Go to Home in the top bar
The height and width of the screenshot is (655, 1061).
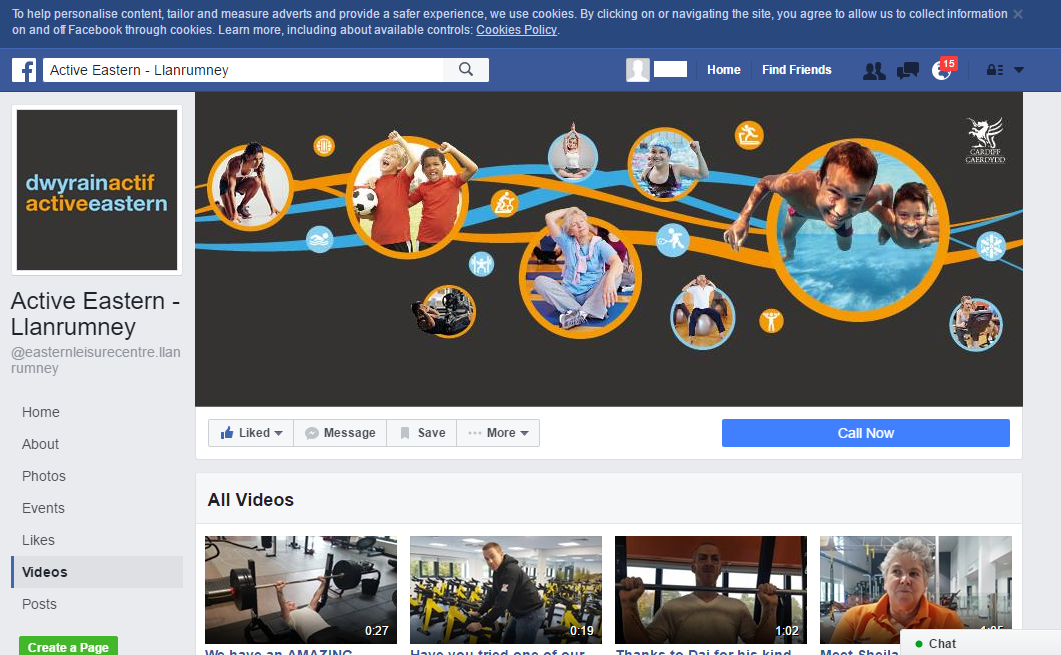[723, 70]
